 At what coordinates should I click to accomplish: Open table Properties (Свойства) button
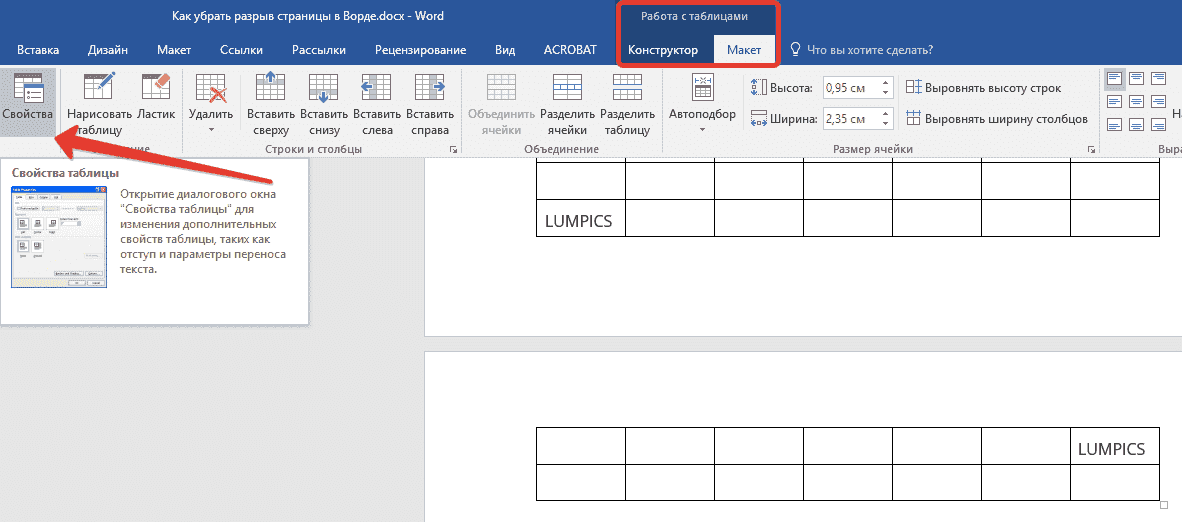point(27,101)
